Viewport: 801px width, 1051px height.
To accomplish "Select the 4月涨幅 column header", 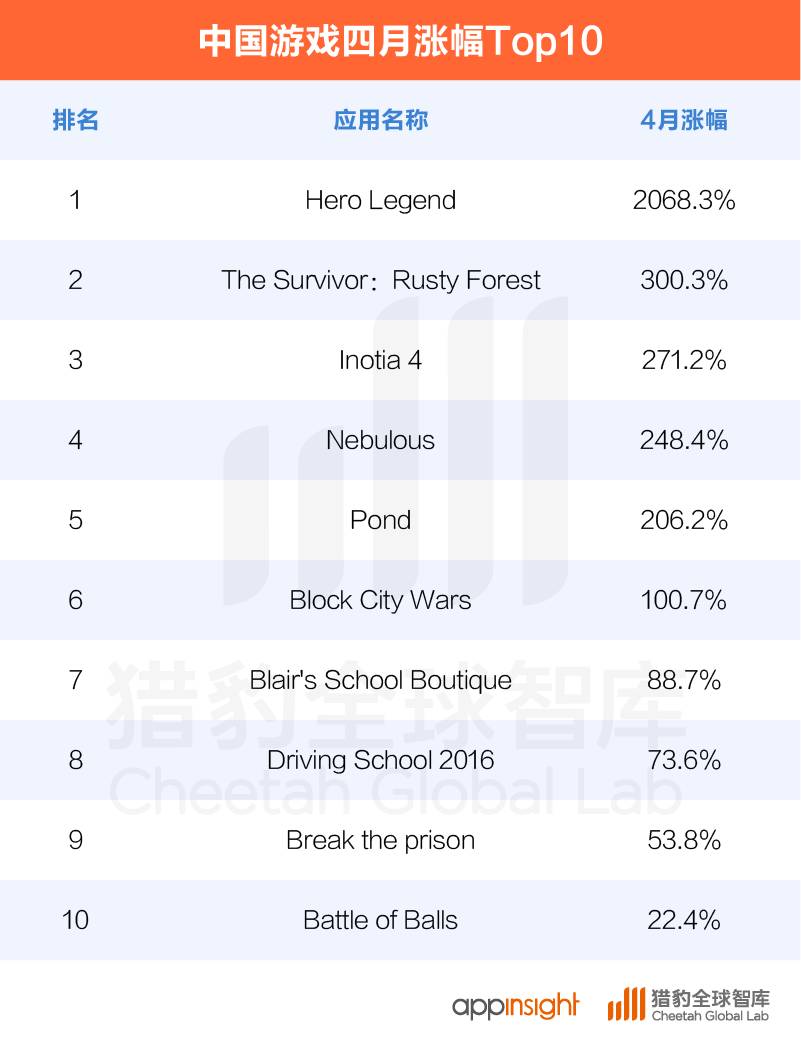I will 684,121.
